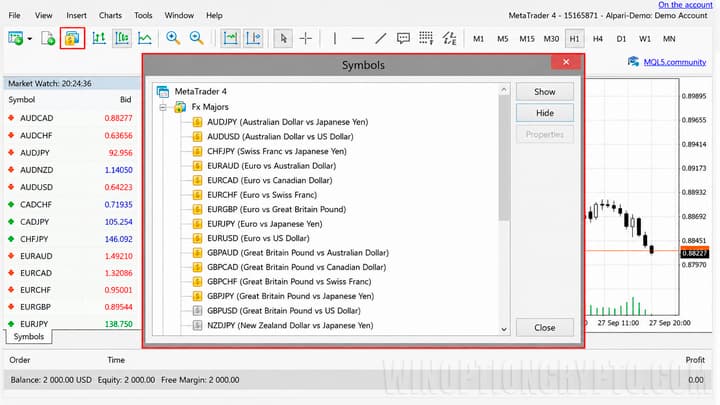The width and height of the screenshot is (720, 405).
Task: Click the scroll down arrow in Symbols list
Action: (504, 329)
